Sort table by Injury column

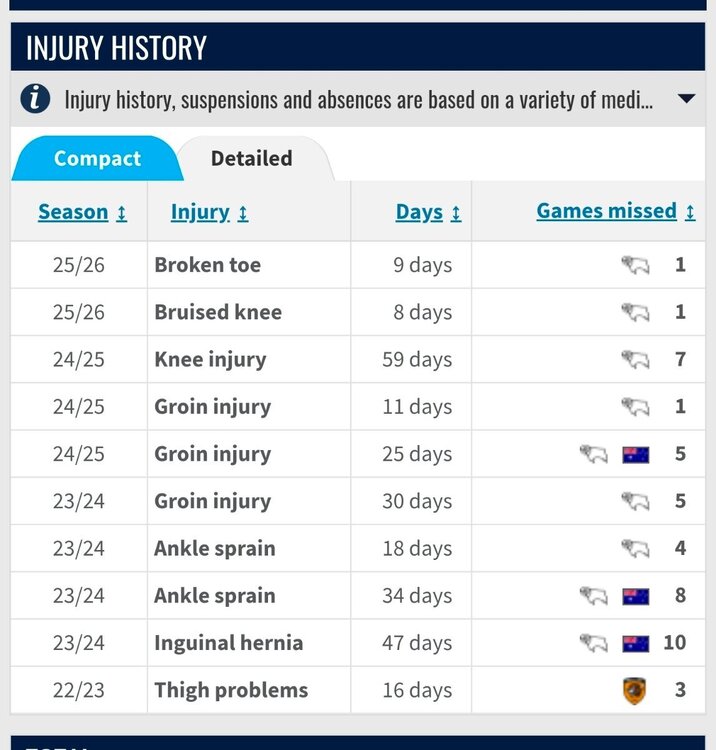pos(209,212)
